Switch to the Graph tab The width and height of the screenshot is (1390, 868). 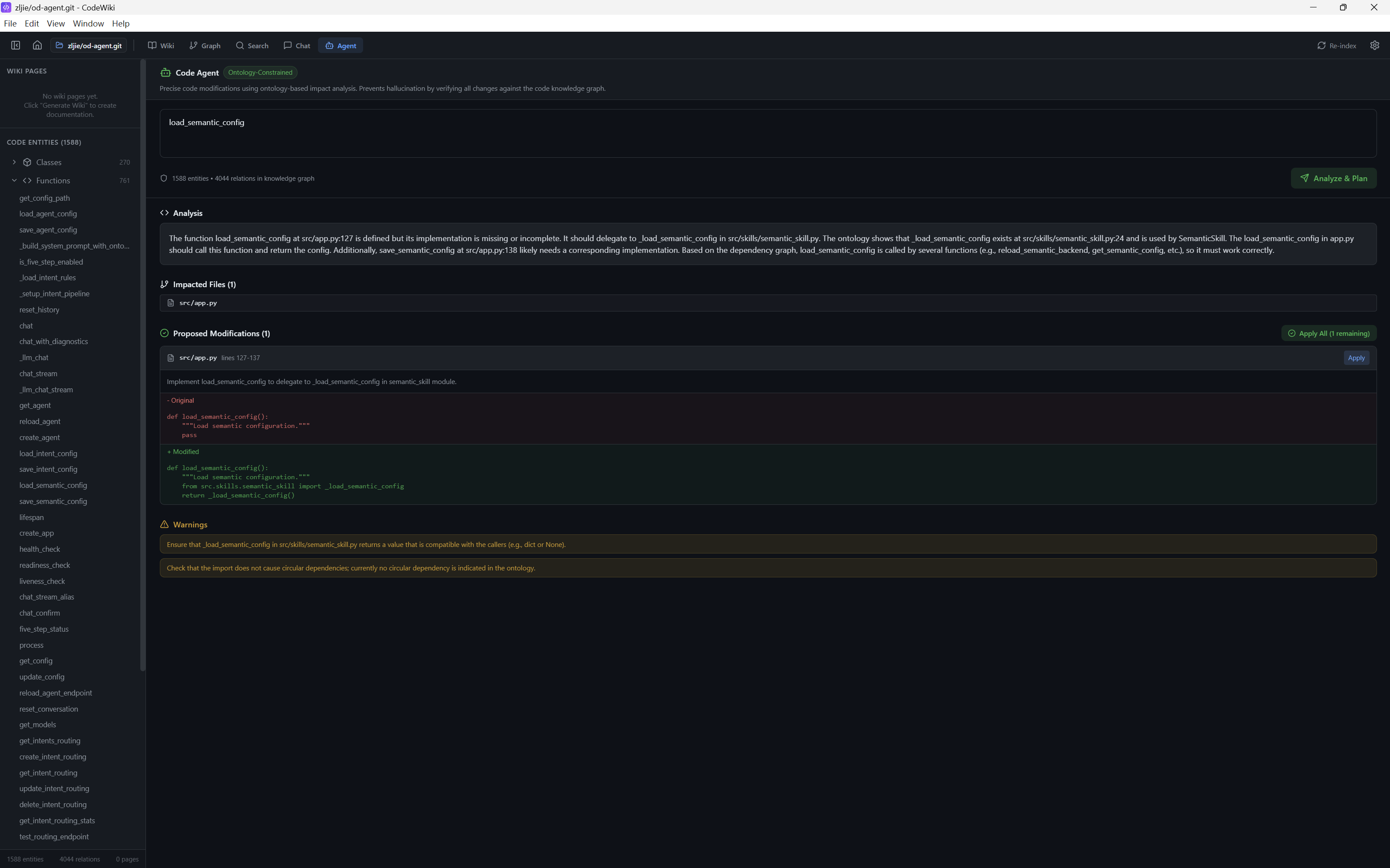[x=205, y=45]
